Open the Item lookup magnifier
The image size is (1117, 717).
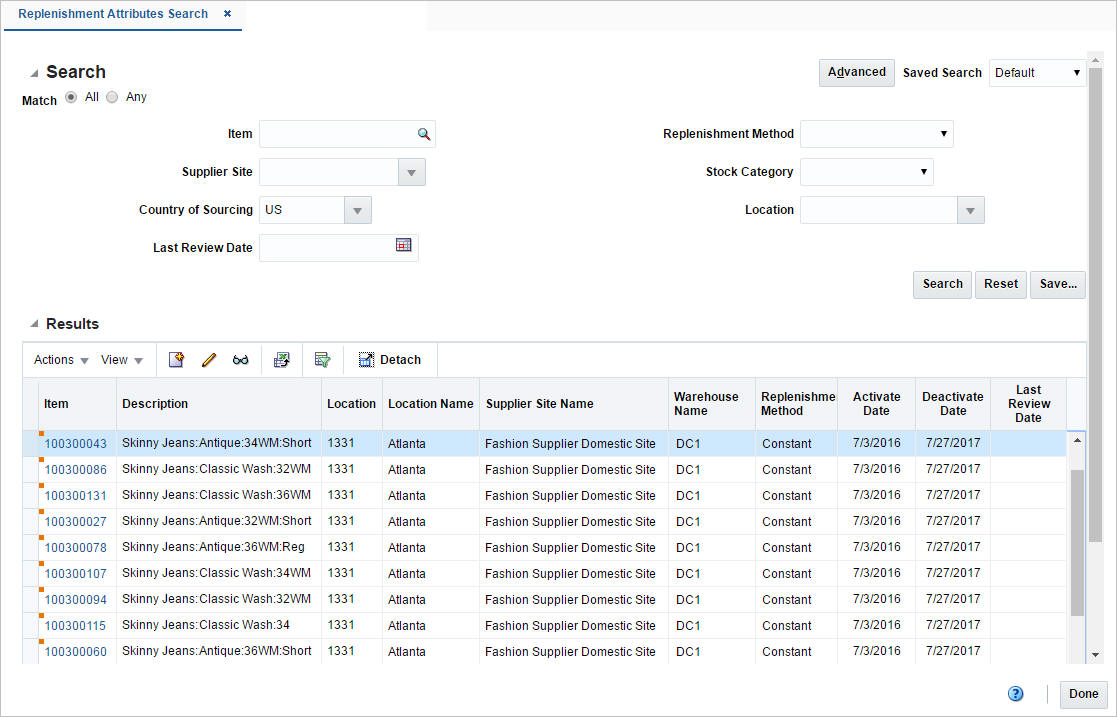pyautogui.click(x=424, y=133)
